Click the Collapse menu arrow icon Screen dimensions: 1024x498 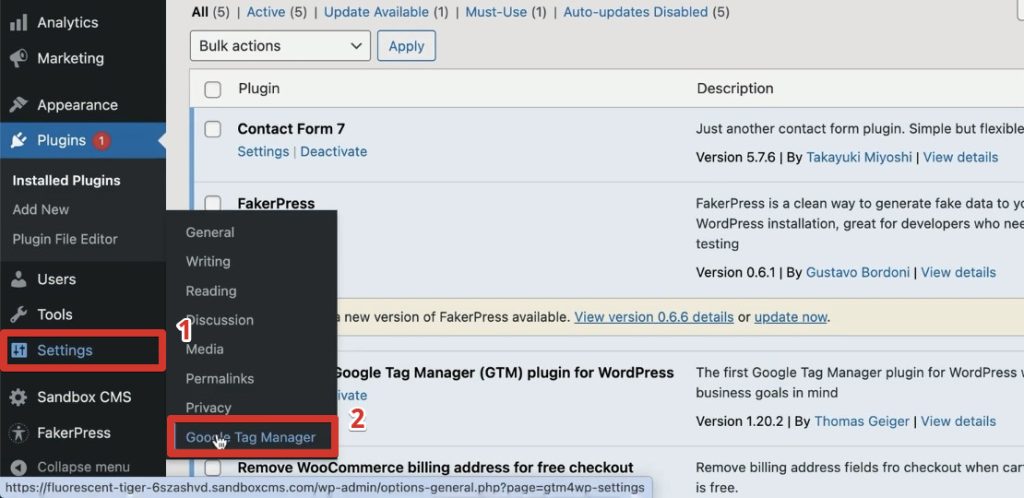(x=18, y=467)
